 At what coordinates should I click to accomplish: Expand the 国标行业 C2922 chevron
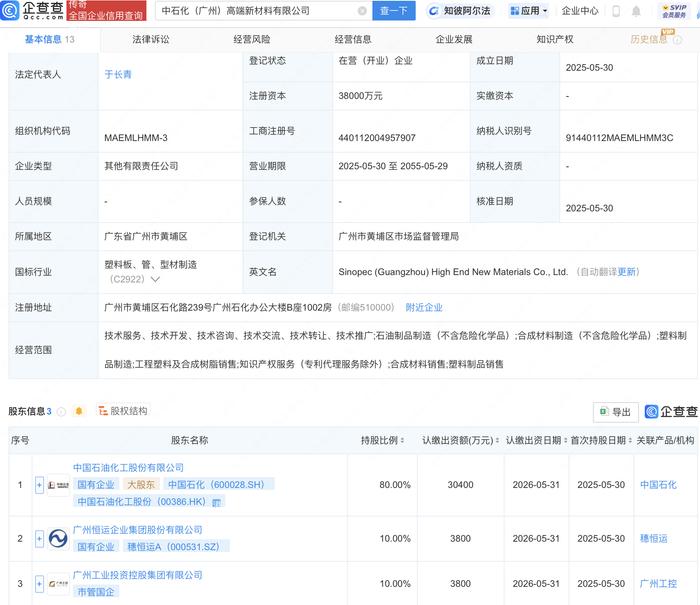[155, 280]
